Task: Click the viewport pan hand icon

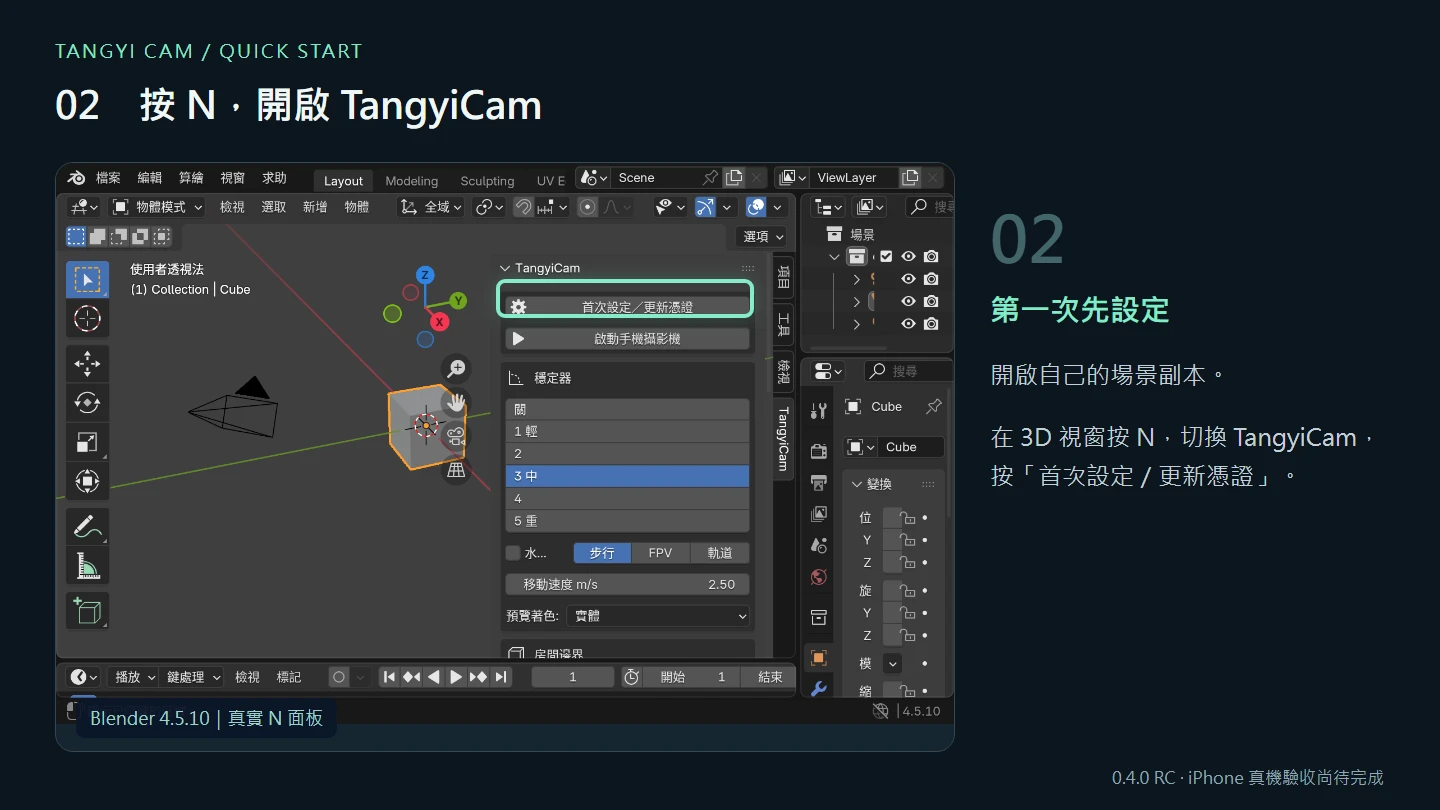Action: click(456, 402)
